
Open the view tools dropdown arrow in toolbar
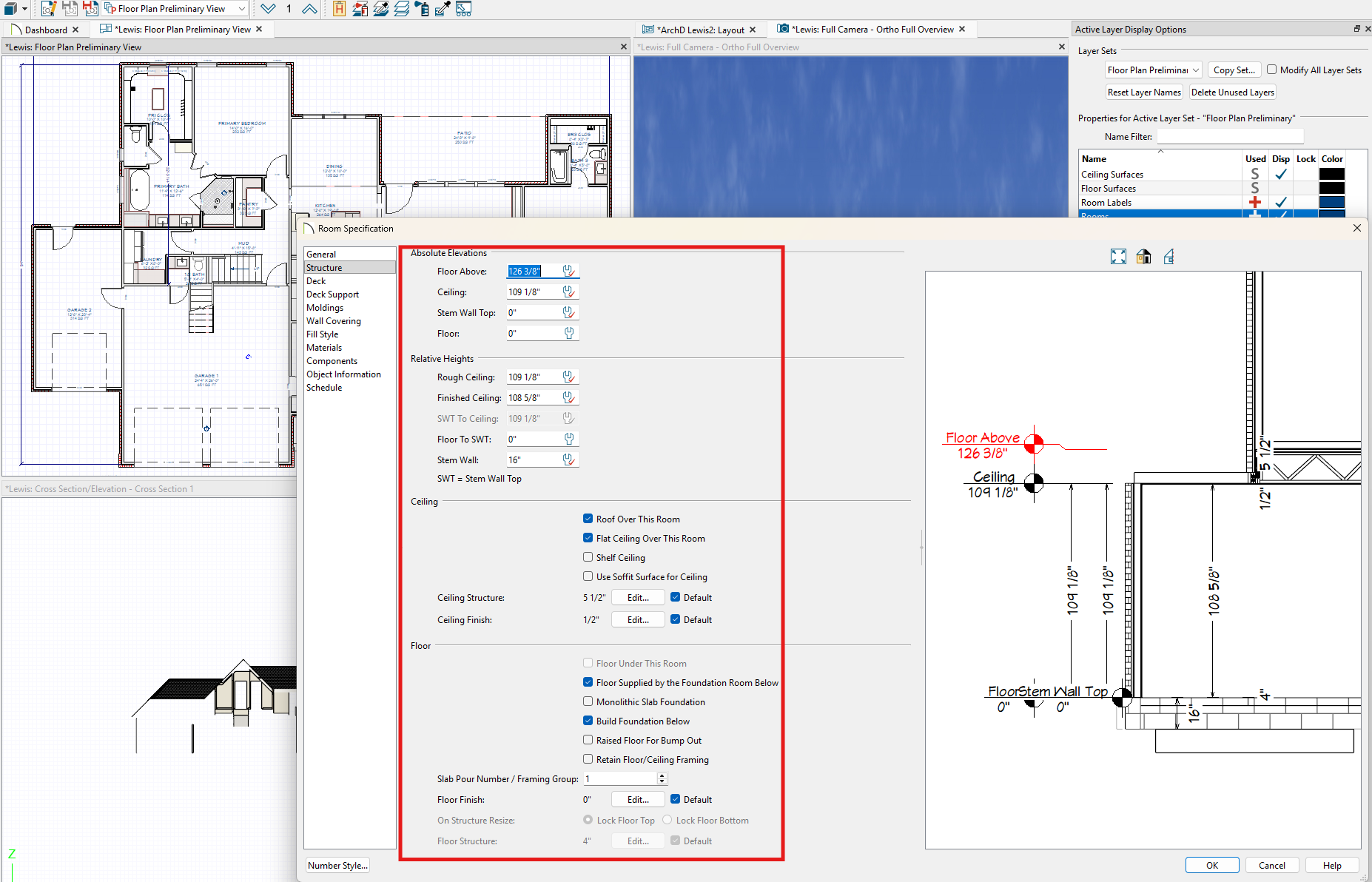(24, 9)
